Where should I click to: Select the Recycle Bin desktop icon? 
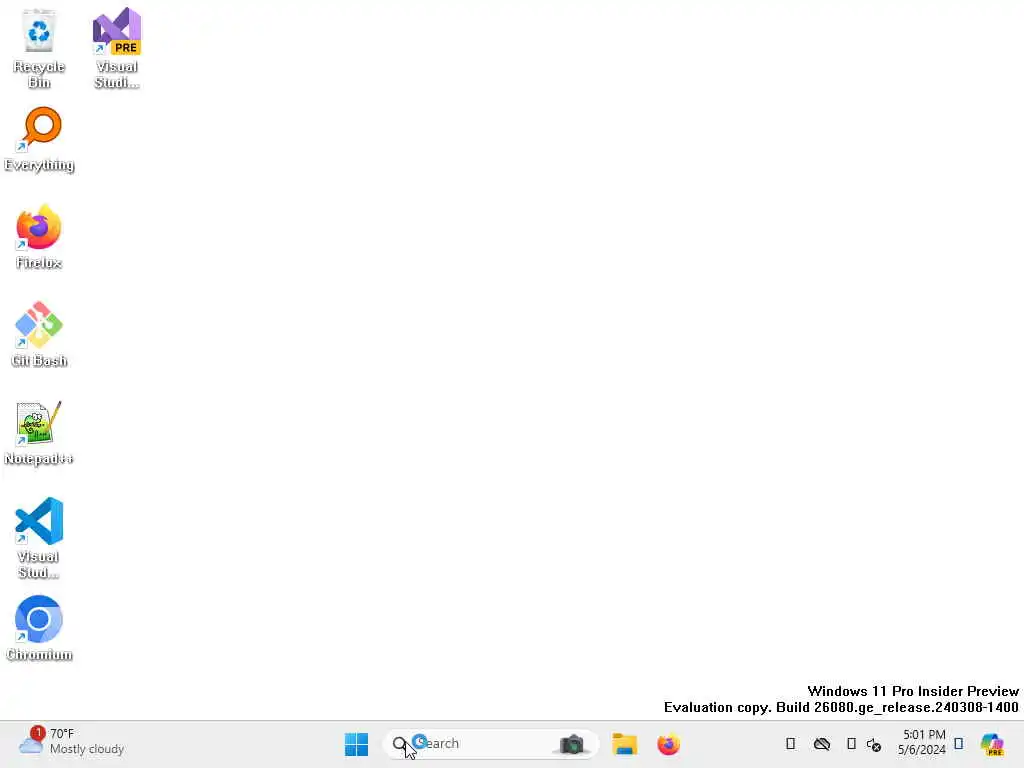[39, 48]
